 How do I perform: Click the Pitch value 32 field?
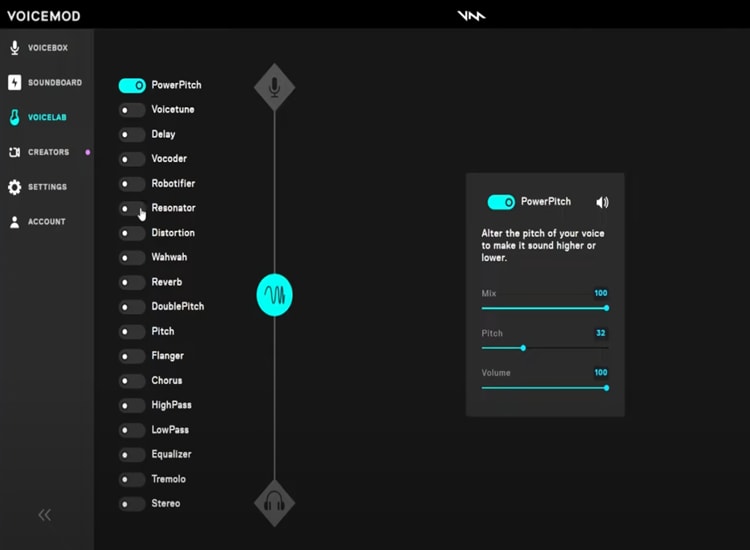coord(601,333)
